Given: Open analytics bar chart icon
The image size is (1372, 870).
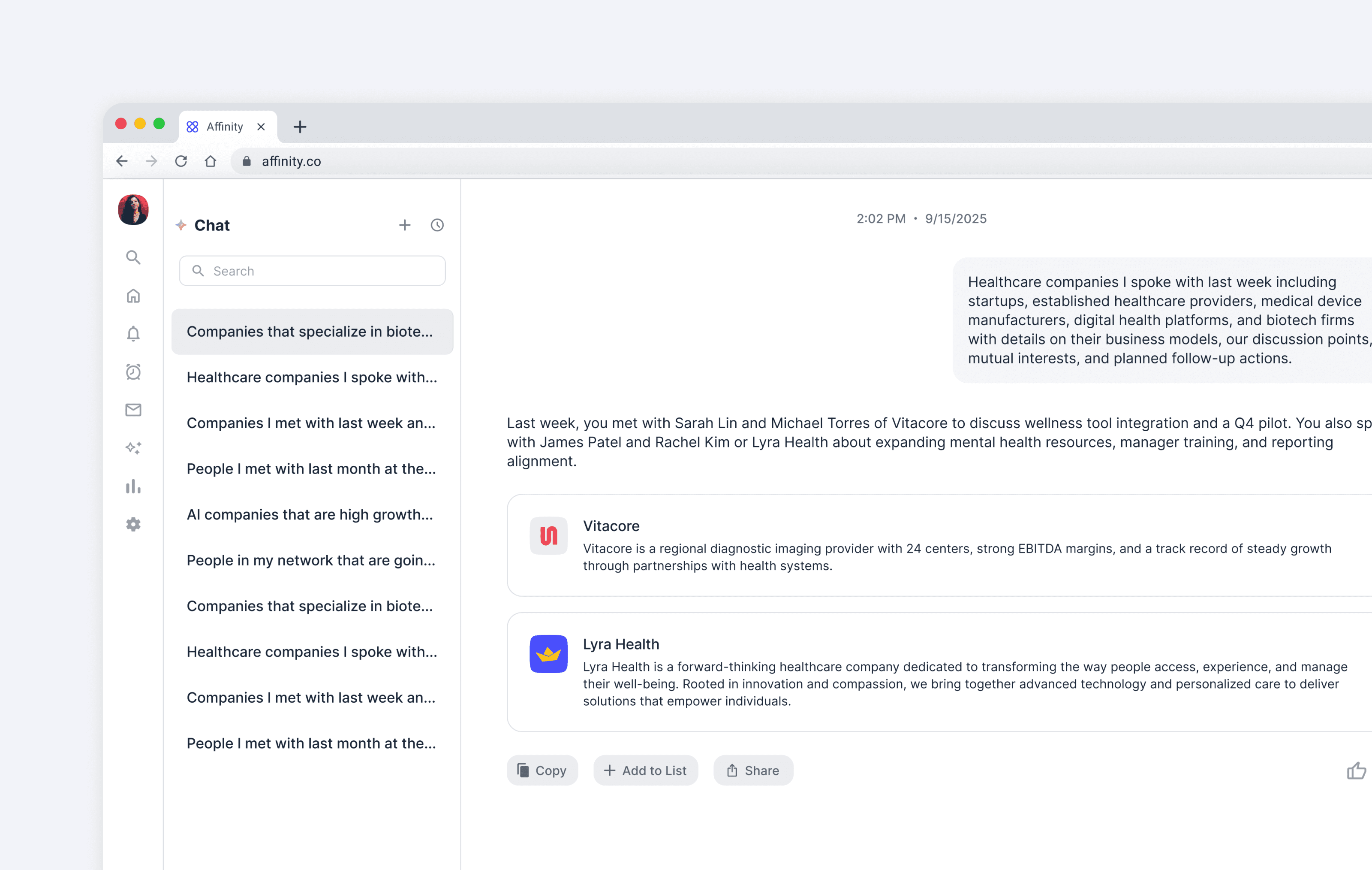Looking at the screenshot, I should click(133, 486).
